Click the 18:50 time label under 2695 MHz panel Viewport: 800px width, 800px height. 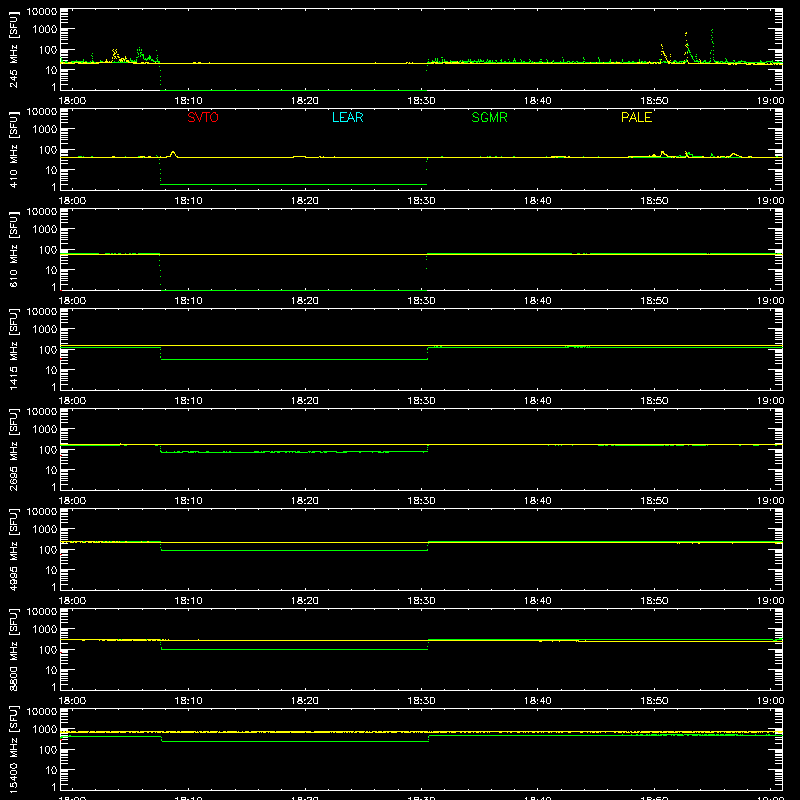[x=654, y=501]
